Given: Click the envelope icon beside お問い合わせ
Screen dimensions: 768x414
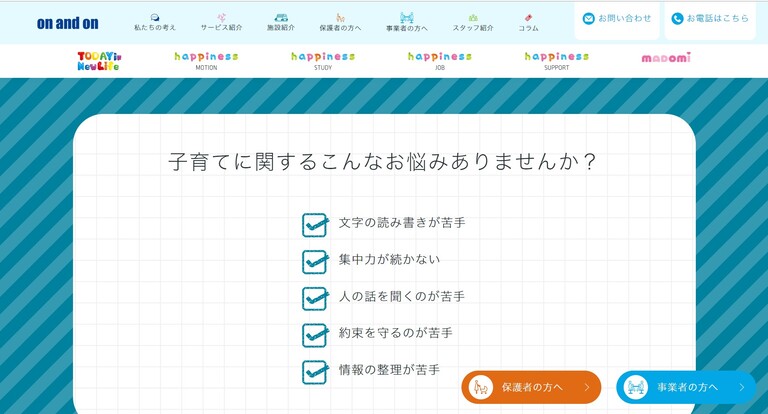Looking at the screenshot, I should (x=588, y=18).
